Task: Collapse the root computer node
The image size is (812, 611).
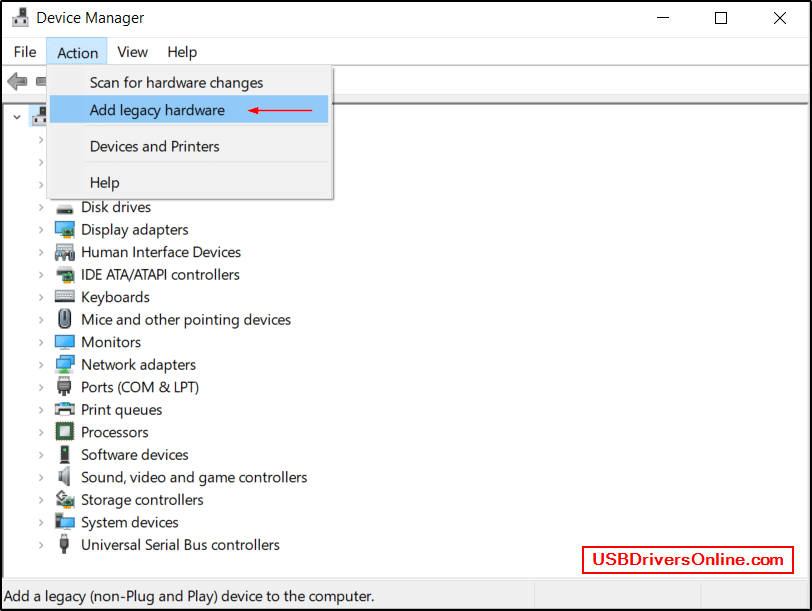Action: click(x=17, y=116)
